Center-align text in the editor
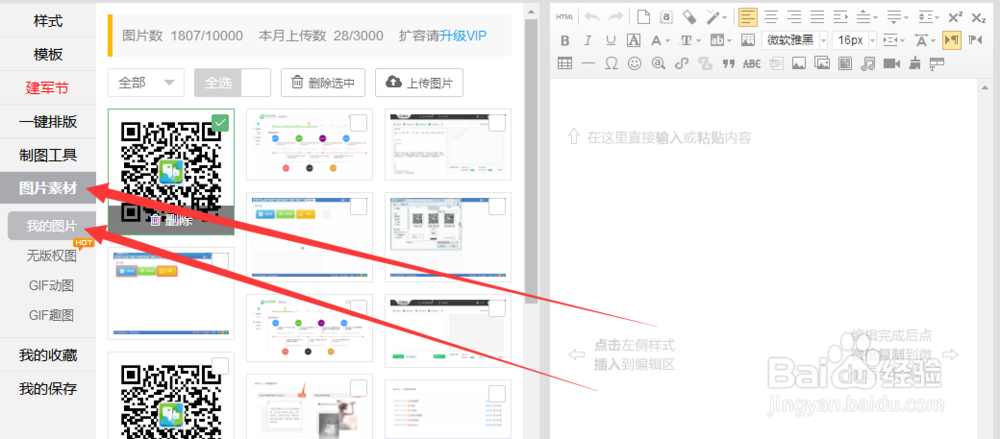The height and width of the screenshot is (439, 1000). click(x=771, y=17)
